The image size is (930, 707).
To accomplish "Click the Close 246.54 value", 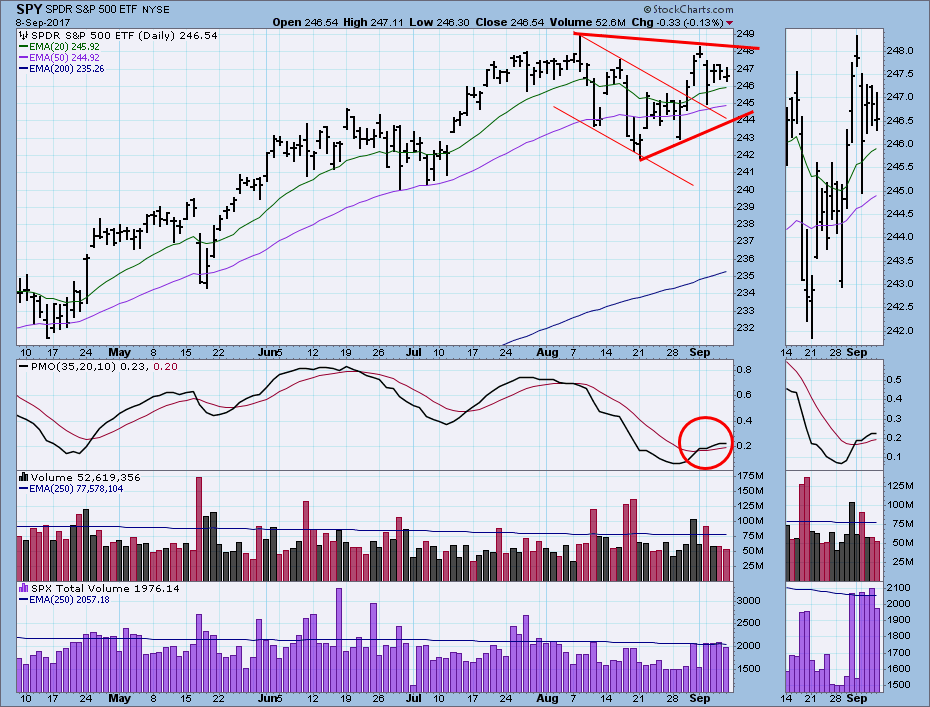I will tap(510, 23).
